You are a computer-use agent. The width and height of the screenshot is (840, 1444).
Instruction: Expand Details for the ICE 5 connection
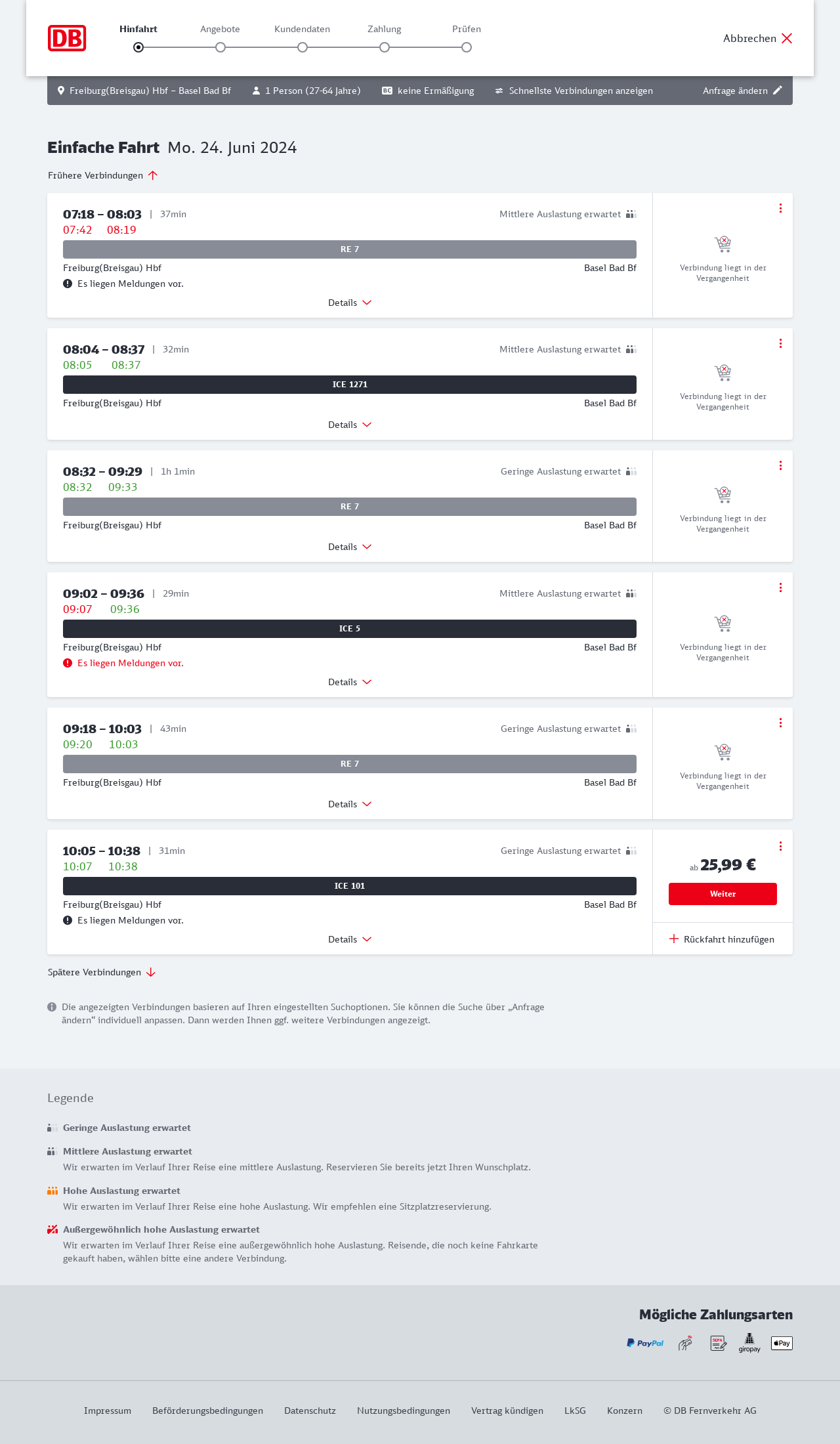coord(350,682)
